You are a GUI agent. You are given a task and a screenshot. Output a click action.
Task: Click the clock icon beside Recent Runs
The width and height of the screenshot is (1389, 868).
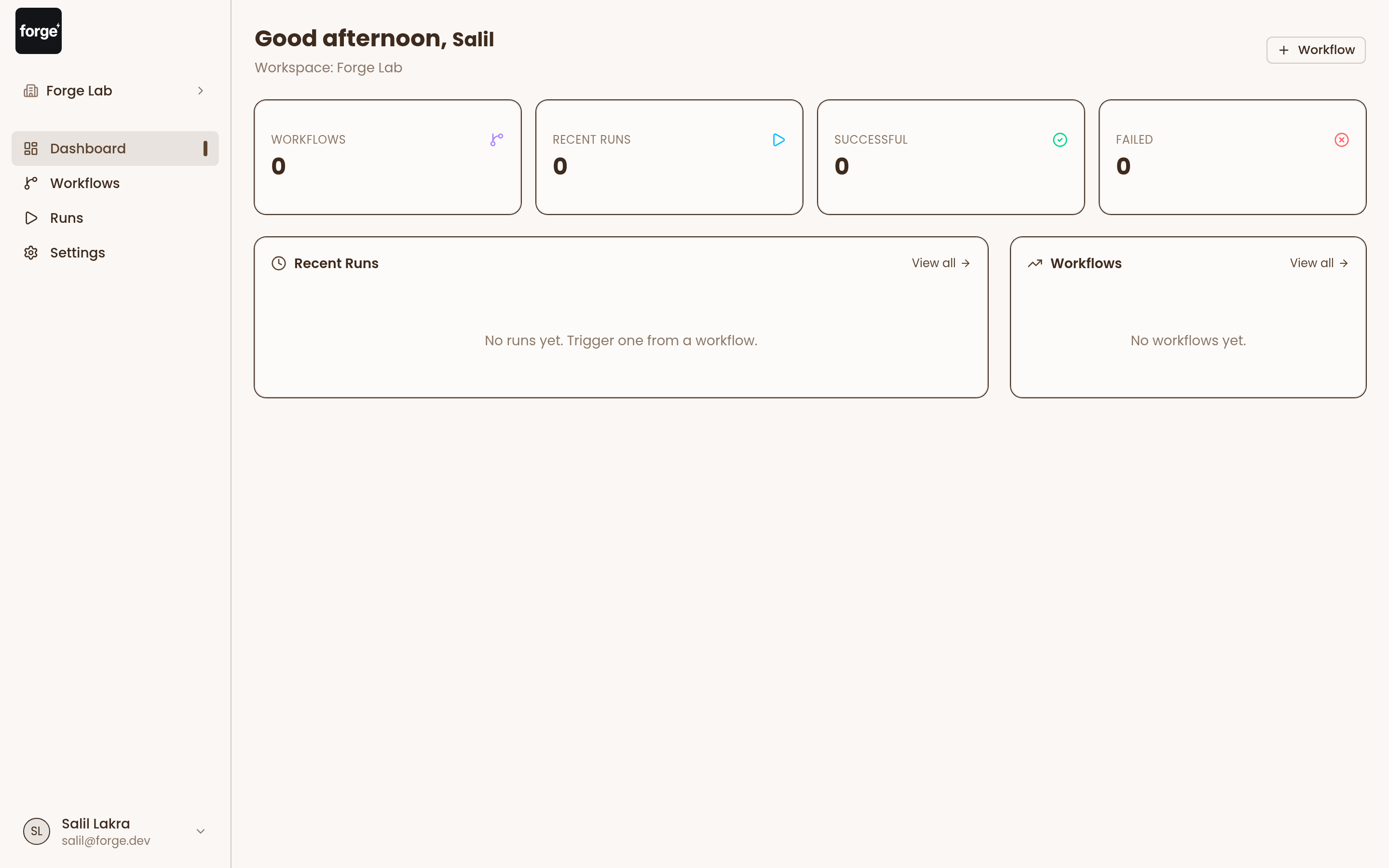click(x=278, y=263)
